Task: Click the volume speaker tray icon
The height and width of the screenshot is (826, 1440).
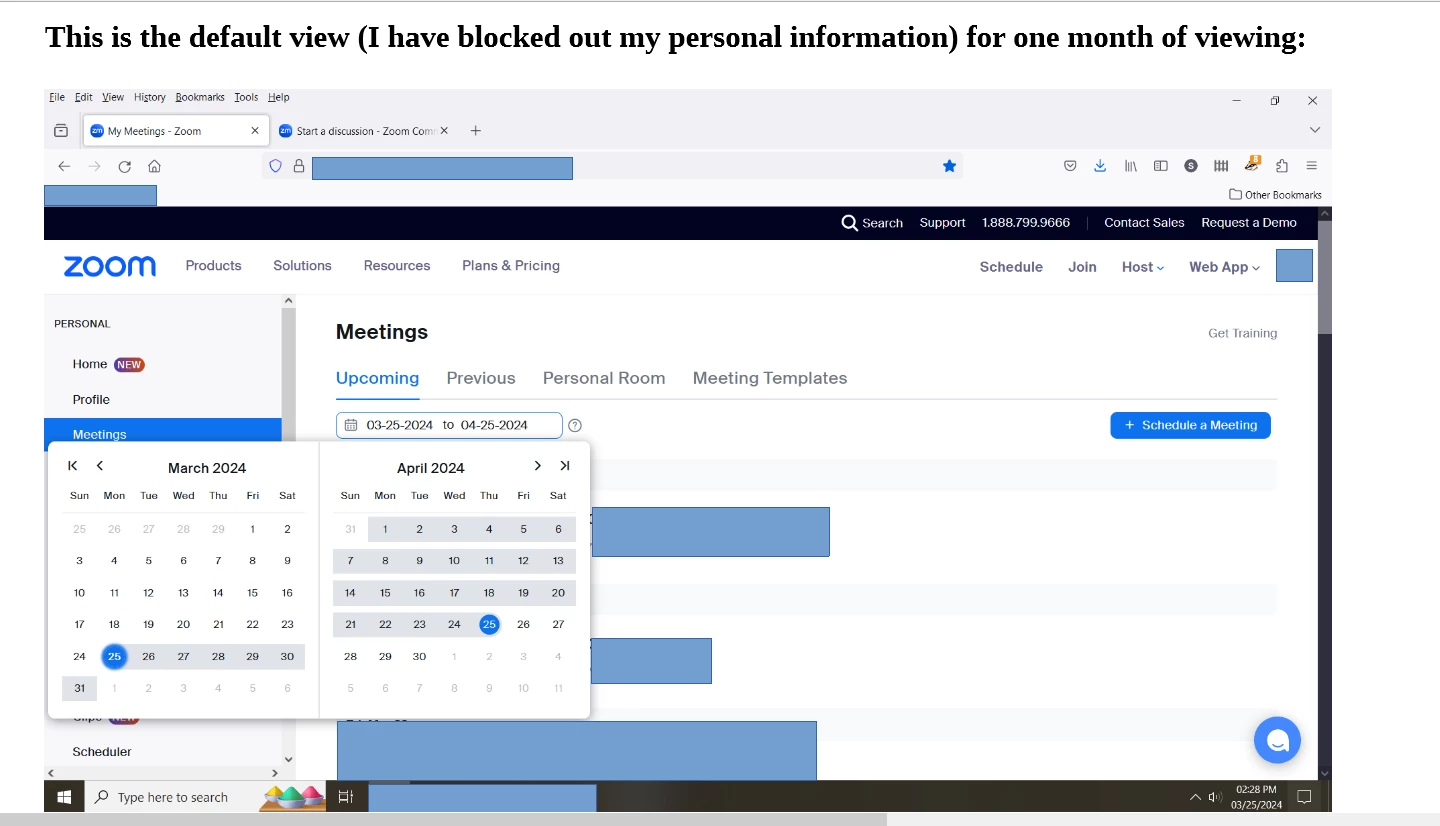Action: tap(1215, 797)
